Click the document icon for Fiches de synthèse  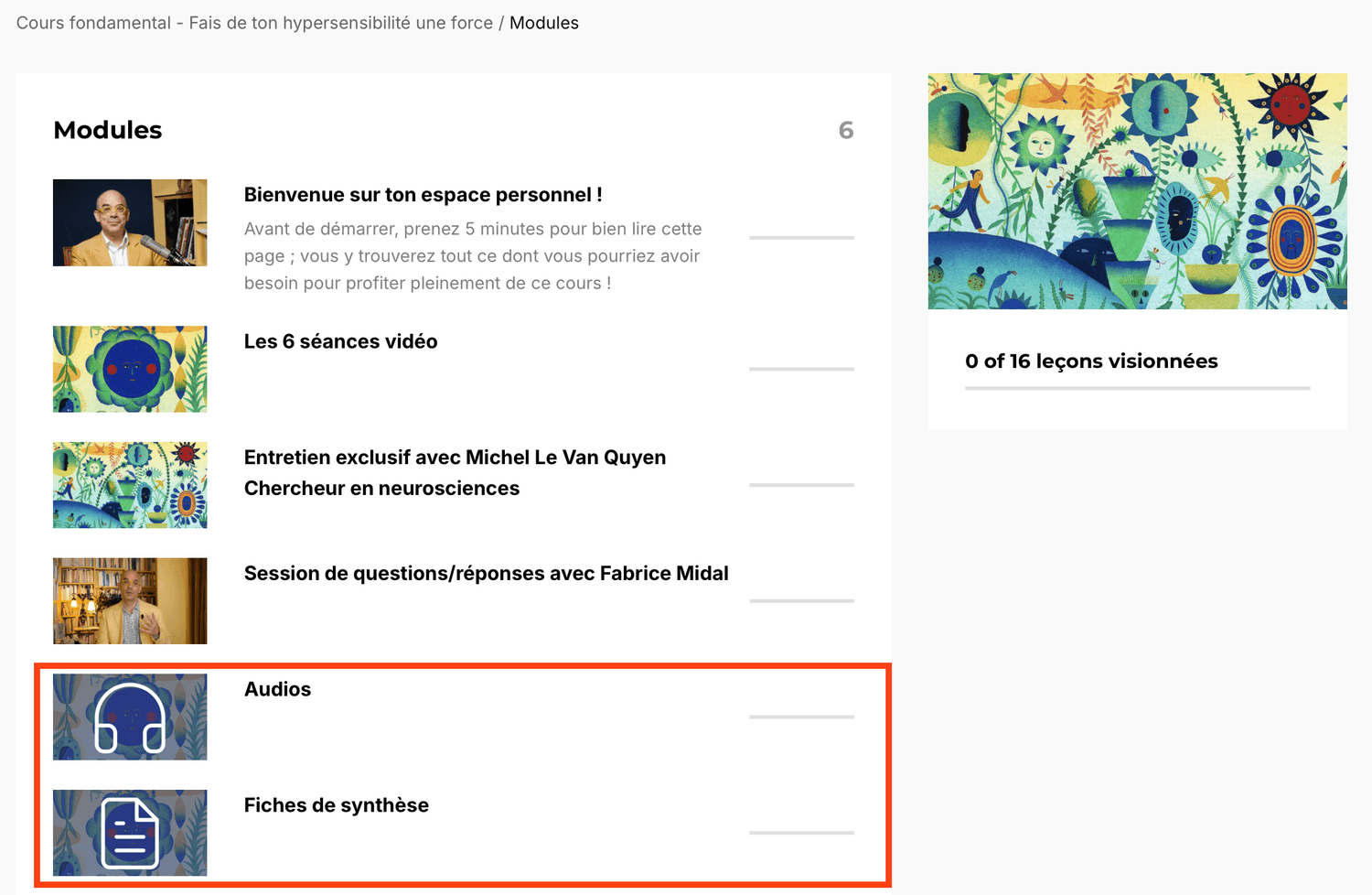pos(130,833)
